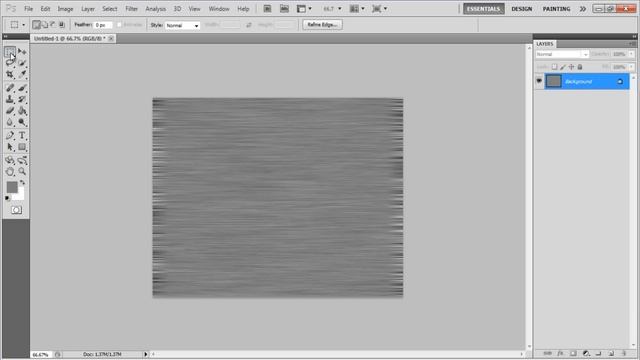Toggle lock image pixels brush icon
The height and width of the screenshot is (360, 640).
563,67
